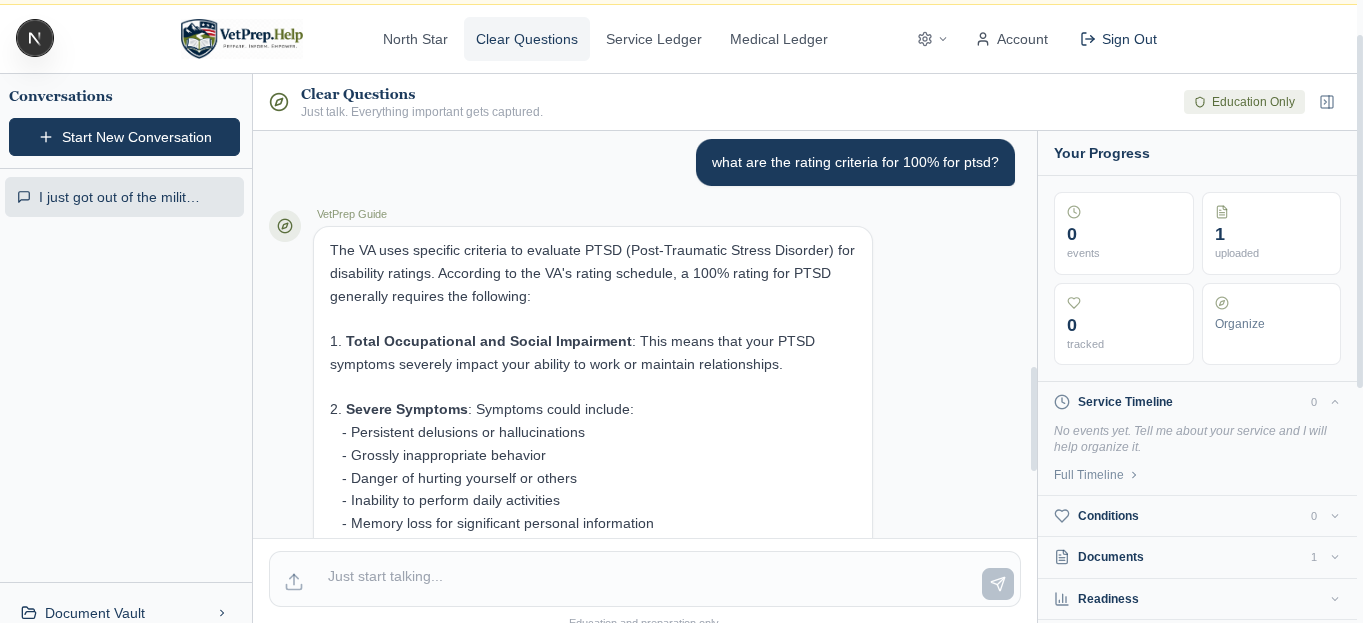Click the Education Only shield badge
This screenshot has width=1363, height=623.
click(1244, 102)
